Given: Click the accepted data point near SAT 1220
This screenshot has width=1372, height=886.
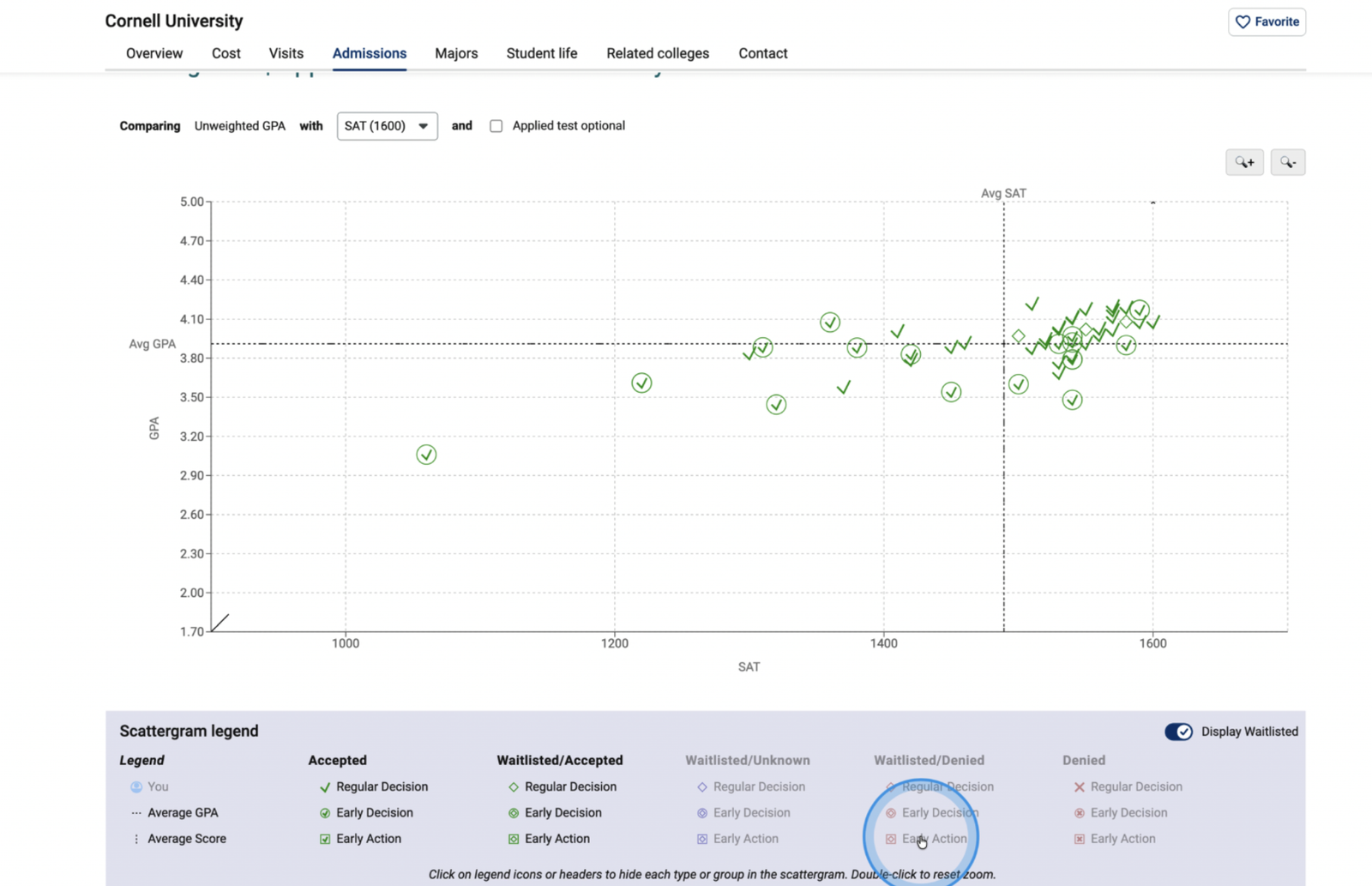Looking at the screenshot, I should (641, 383).
